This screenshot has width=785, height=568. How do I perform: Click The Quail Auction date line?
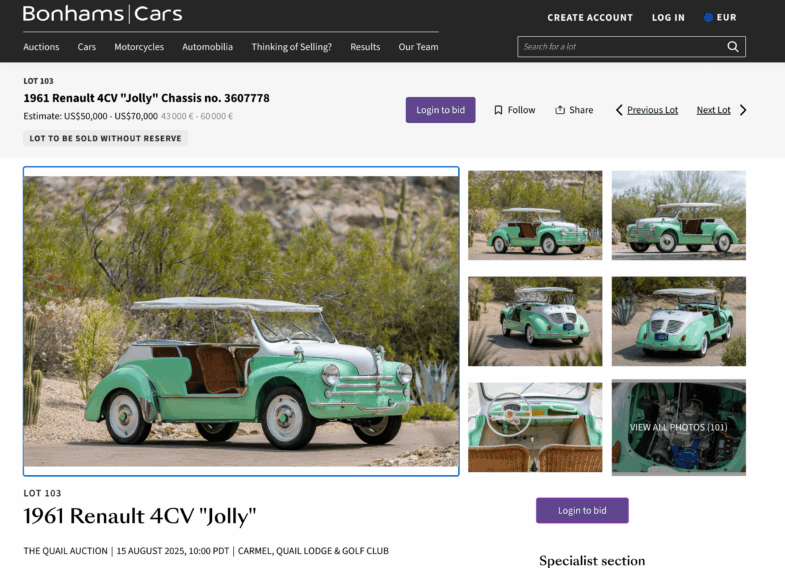206,551
